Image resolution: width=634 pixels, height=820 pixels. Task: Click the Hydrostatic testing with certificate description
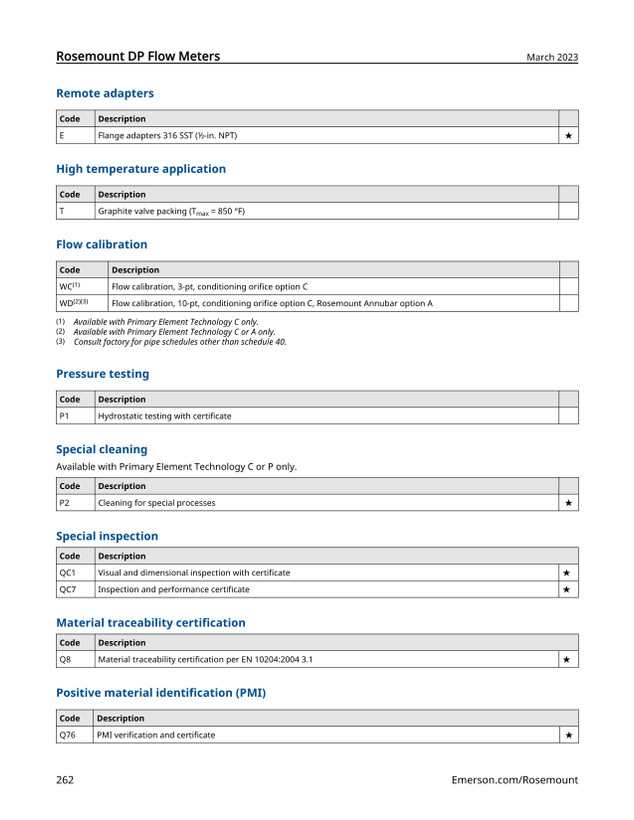click(x=164, y=416)
